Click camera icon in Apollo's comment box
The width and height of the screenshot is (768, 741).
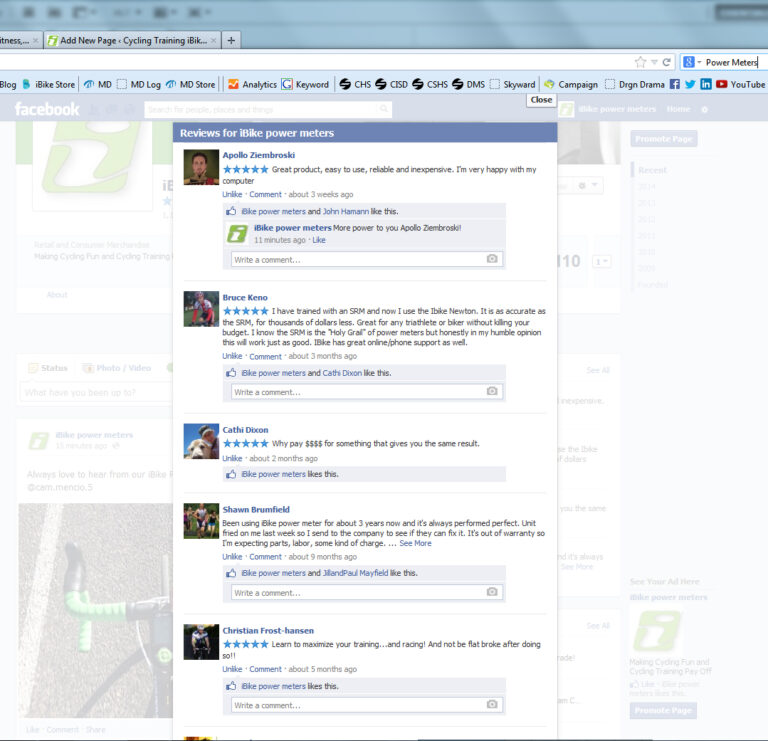coord(492,259)
